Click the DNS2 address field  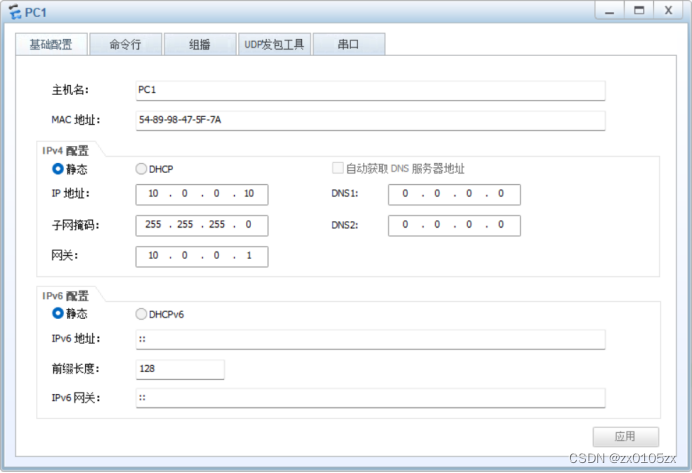click(454, 225)
